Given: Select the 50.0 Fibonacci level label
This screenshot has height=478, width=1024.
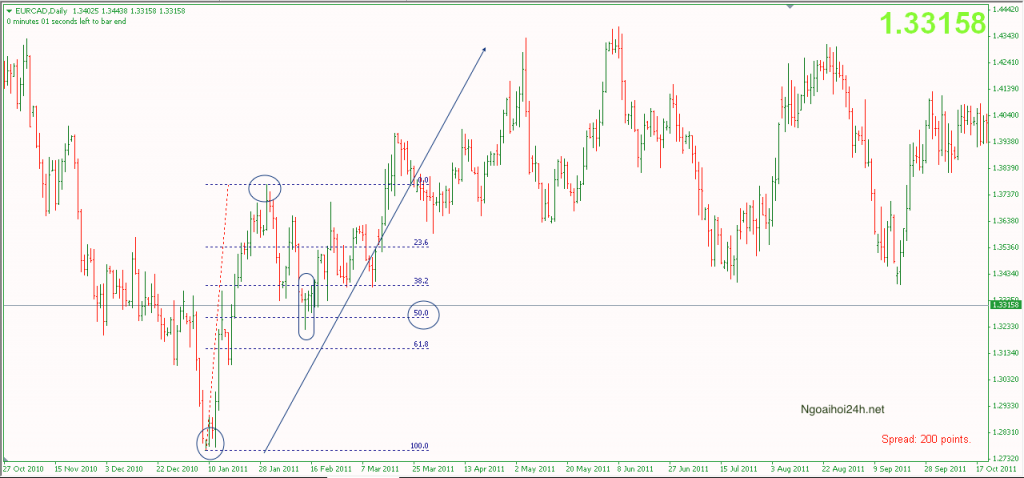Looking at the screenshot, I should click(x=421, y=314).
